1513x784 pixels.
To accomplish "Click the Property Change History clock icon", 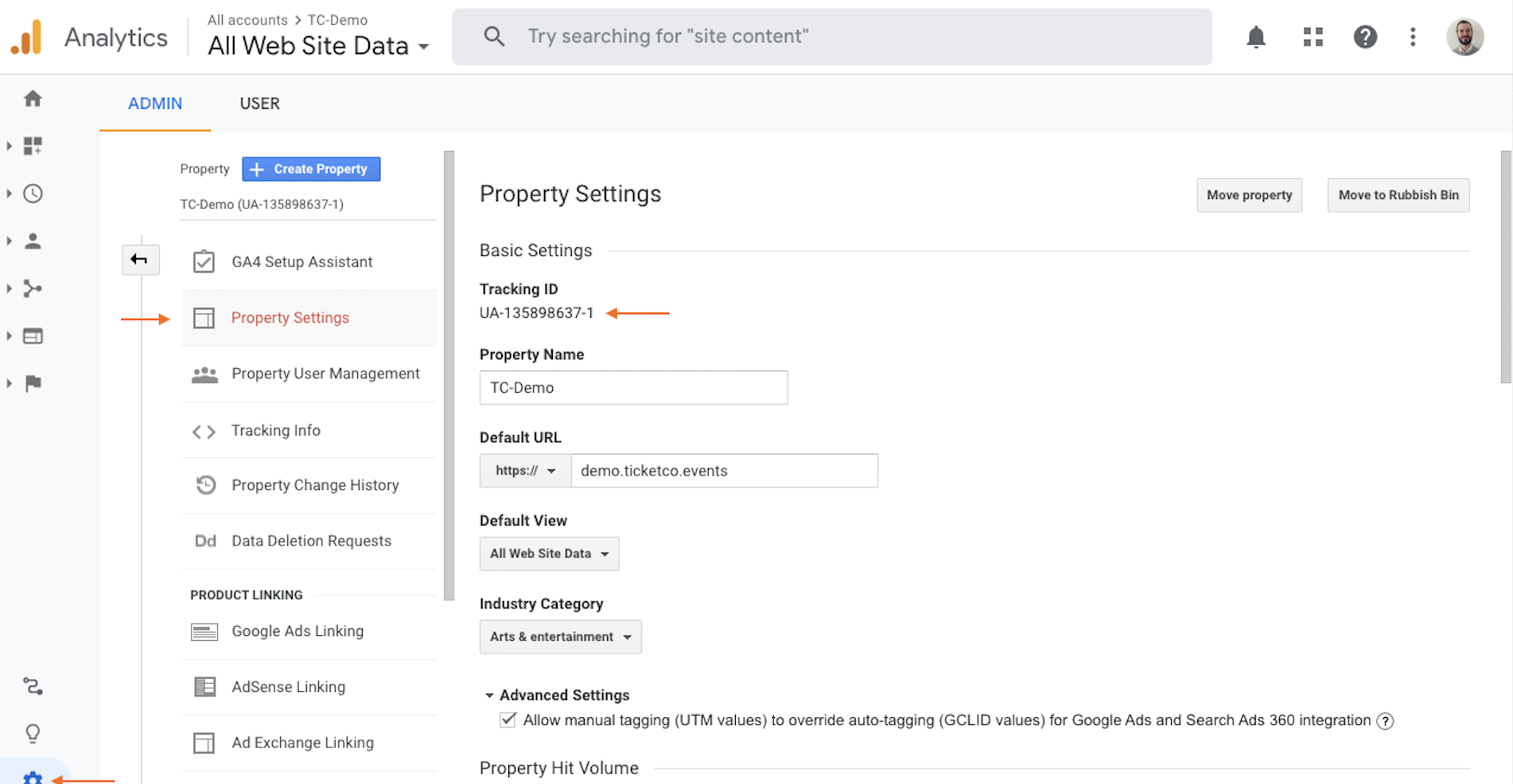I will [x=205, y=485].
